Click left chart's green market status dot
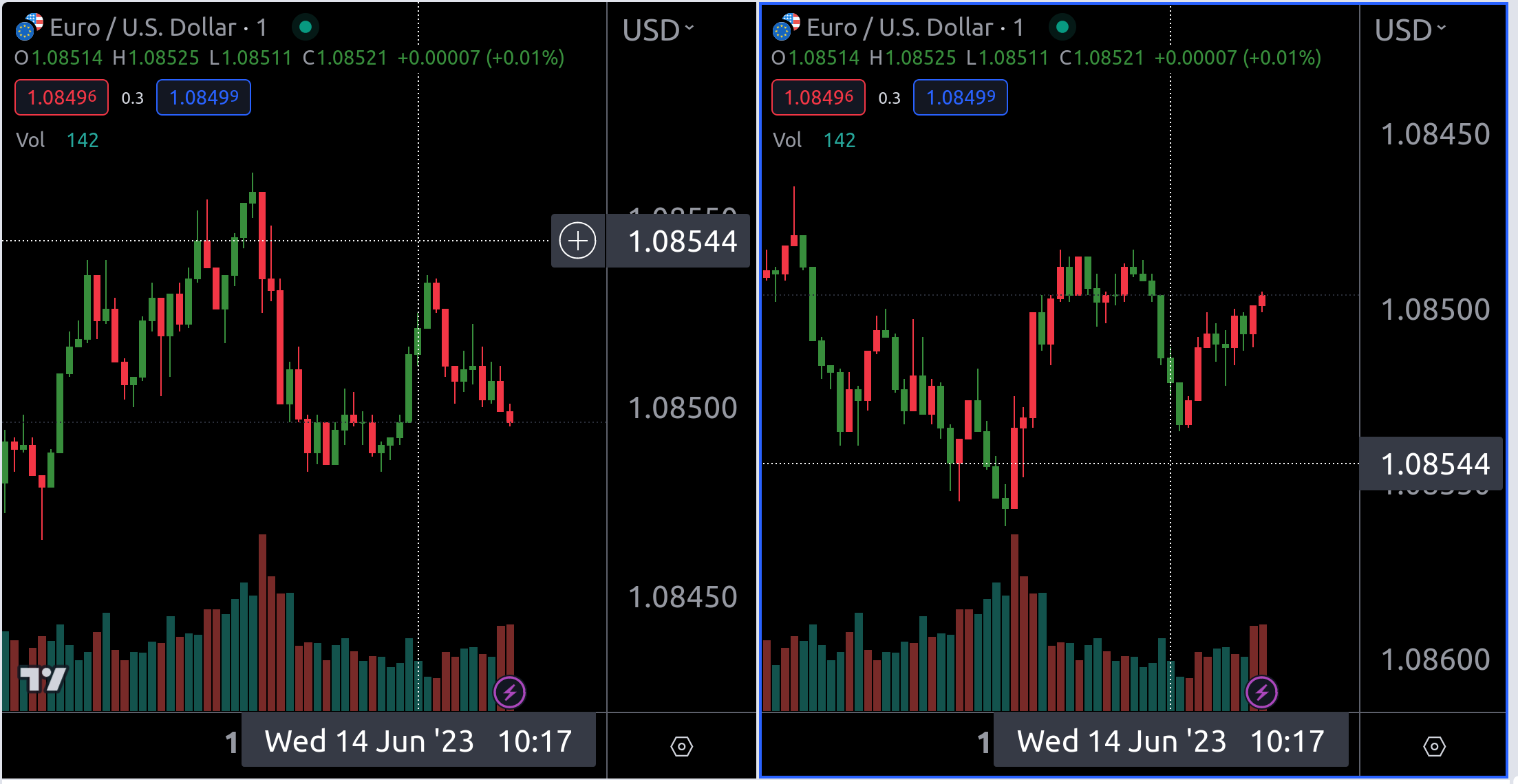The image size is (1518, 784). point(306,28)
